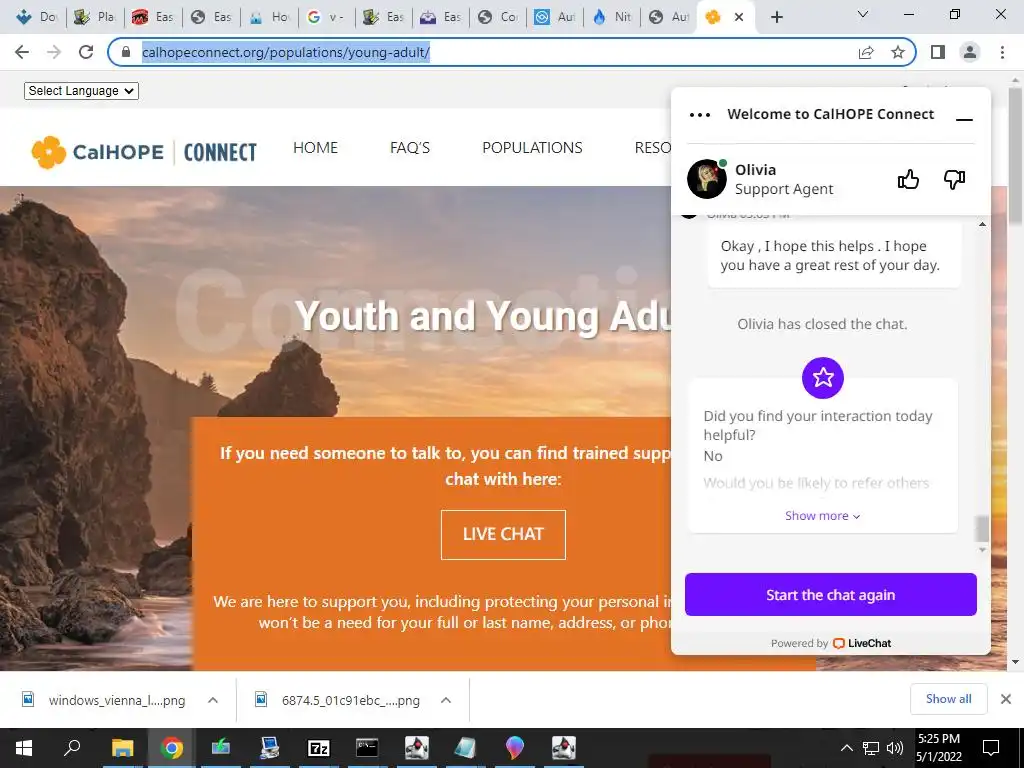Click the chat scroll up arrow

tap(982, 225)
